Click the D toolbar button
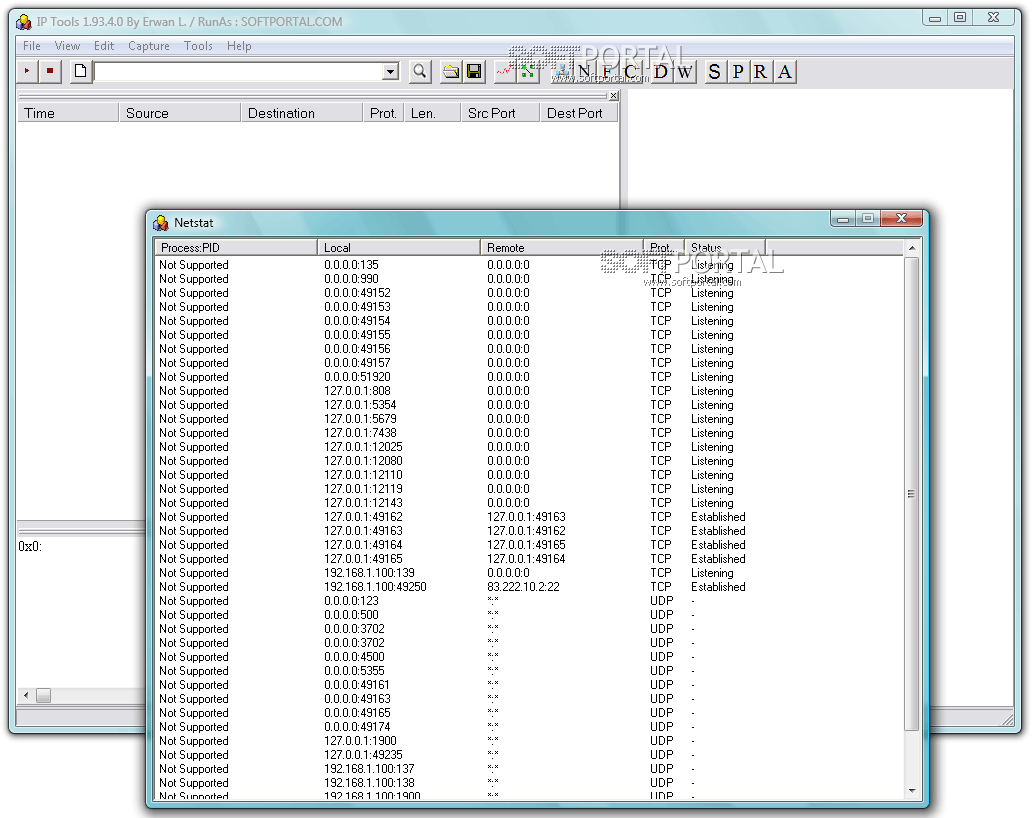Image resolution: width=1032 pixels, height=818 pixels. pyautogui.click(x=661, y=71)
